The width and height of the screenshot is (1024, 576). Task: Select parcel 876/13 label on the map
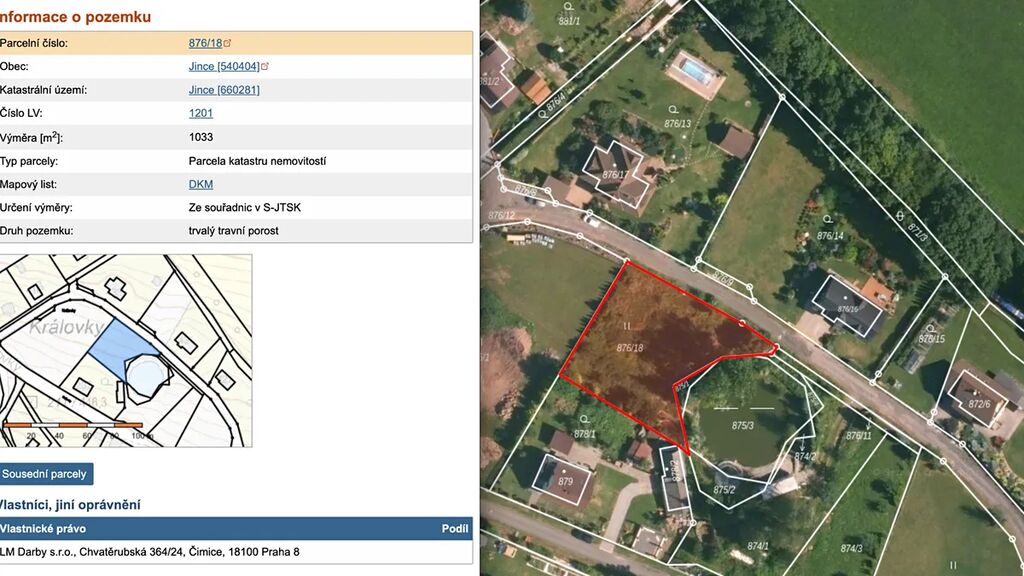[x=677, y=124]
